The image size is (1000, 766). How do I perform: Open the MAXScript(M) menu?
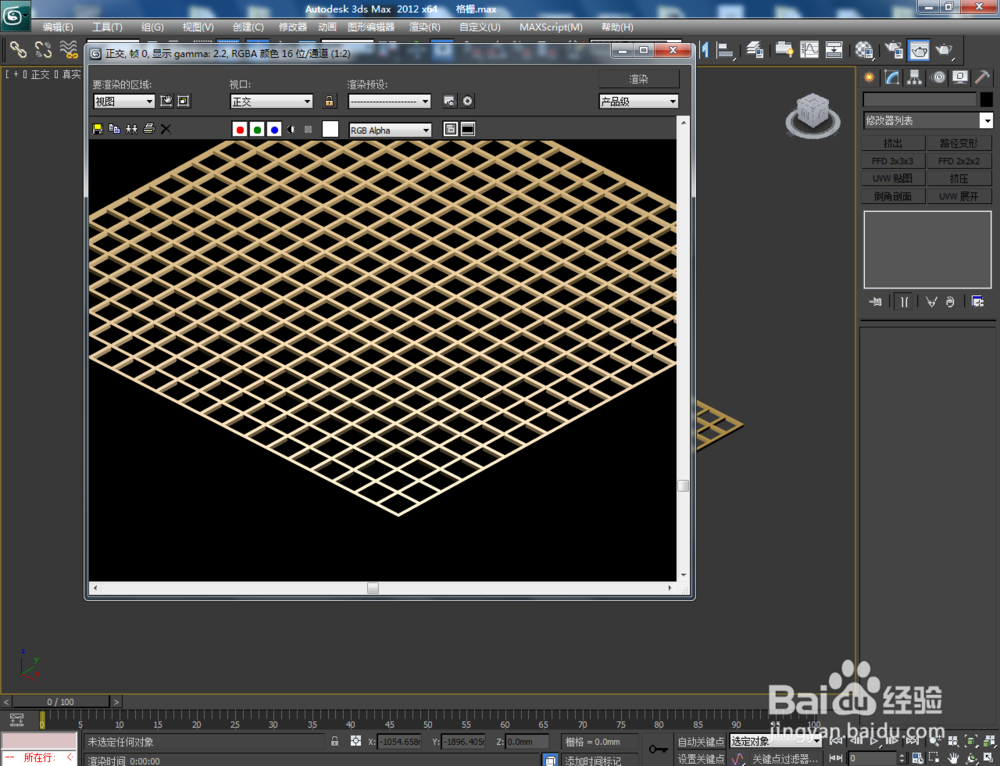[551, 27]
